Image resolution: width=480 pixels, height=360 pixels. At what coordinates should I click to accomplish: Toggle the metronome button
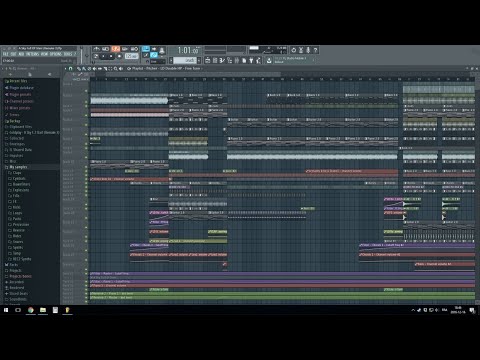pos(96,49)
